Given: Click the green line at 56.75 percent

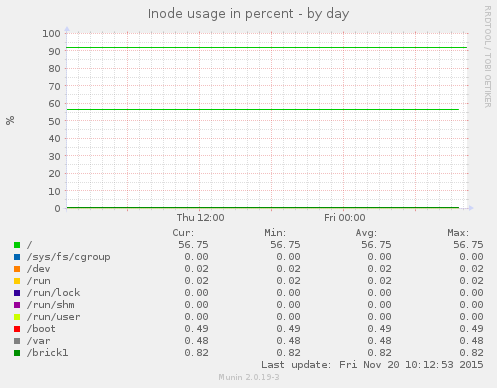Looking at the screenshot, I should coord(263,109).
